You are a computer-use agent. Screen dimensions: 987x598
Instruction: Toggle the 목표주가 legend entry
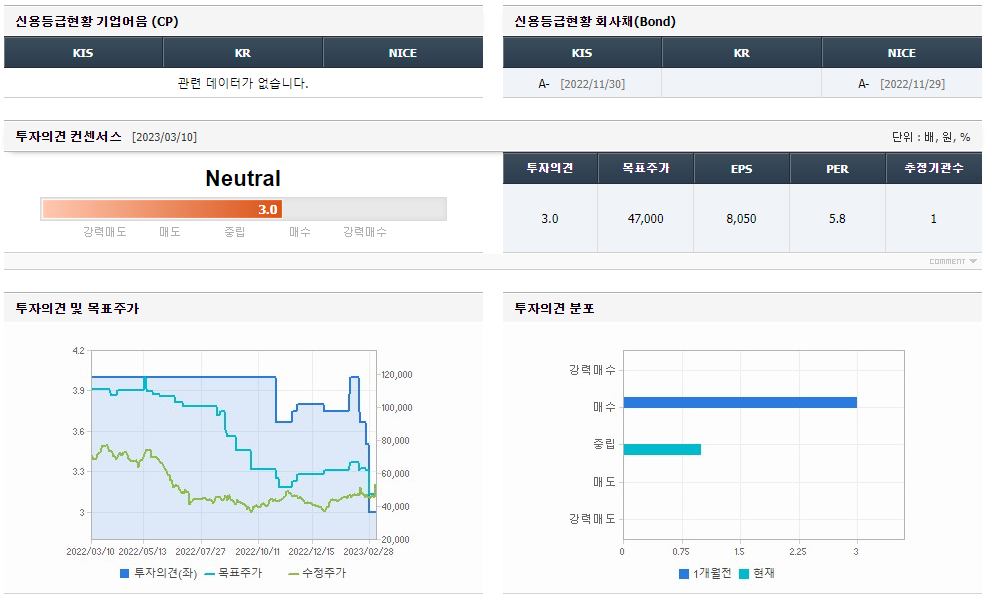click(233, 573)
